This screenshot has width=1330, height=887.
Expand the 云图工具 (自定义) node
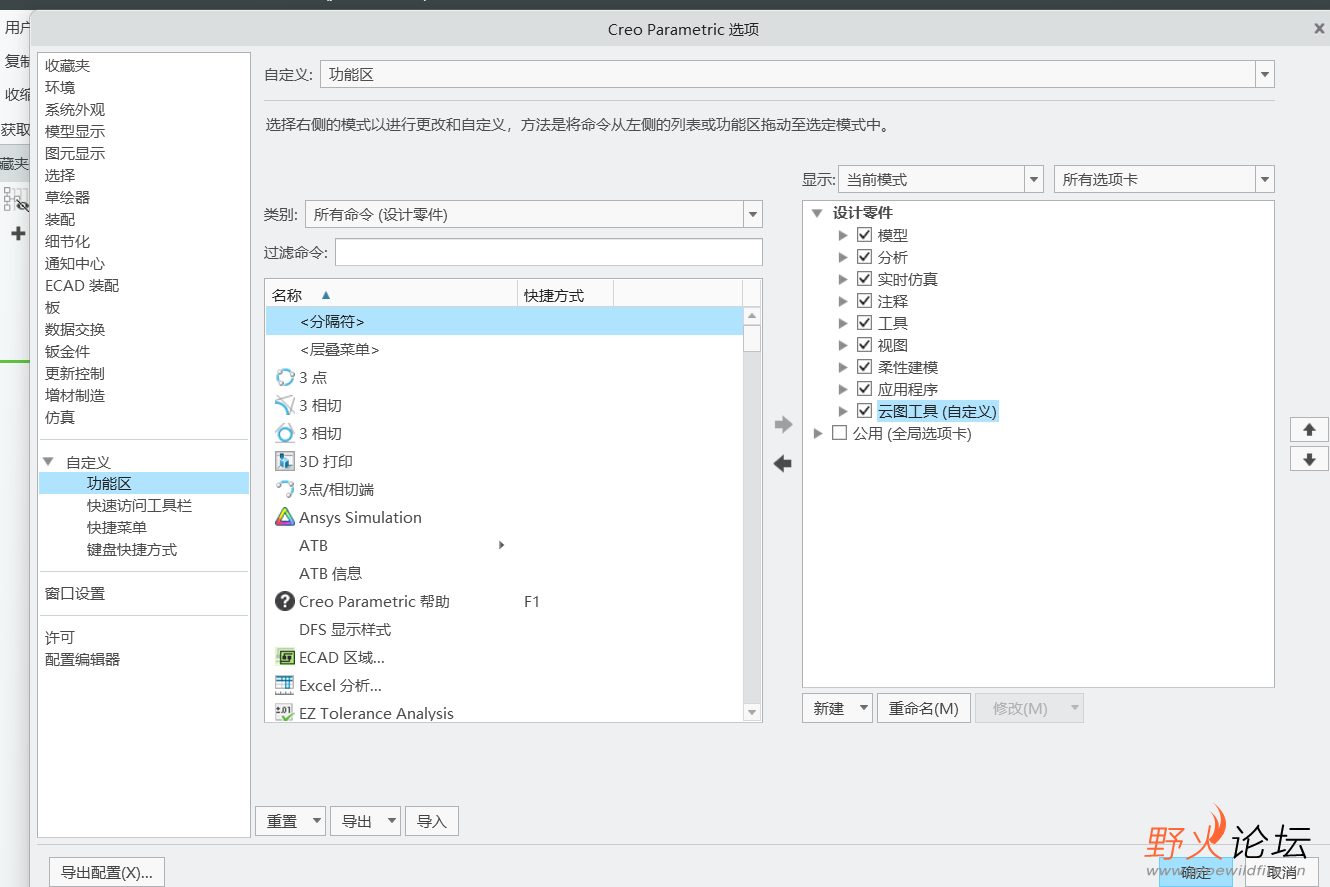tap(843, 411)
